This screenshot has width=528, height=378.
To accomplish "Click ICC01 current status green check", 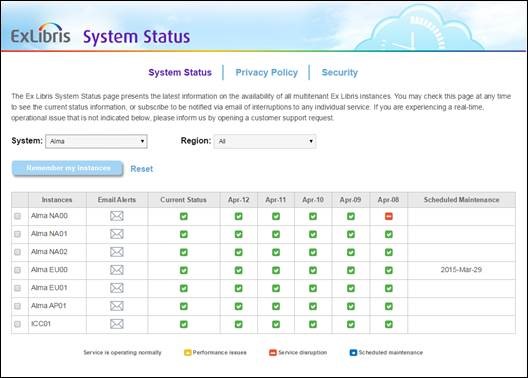I will click(184, 324).
